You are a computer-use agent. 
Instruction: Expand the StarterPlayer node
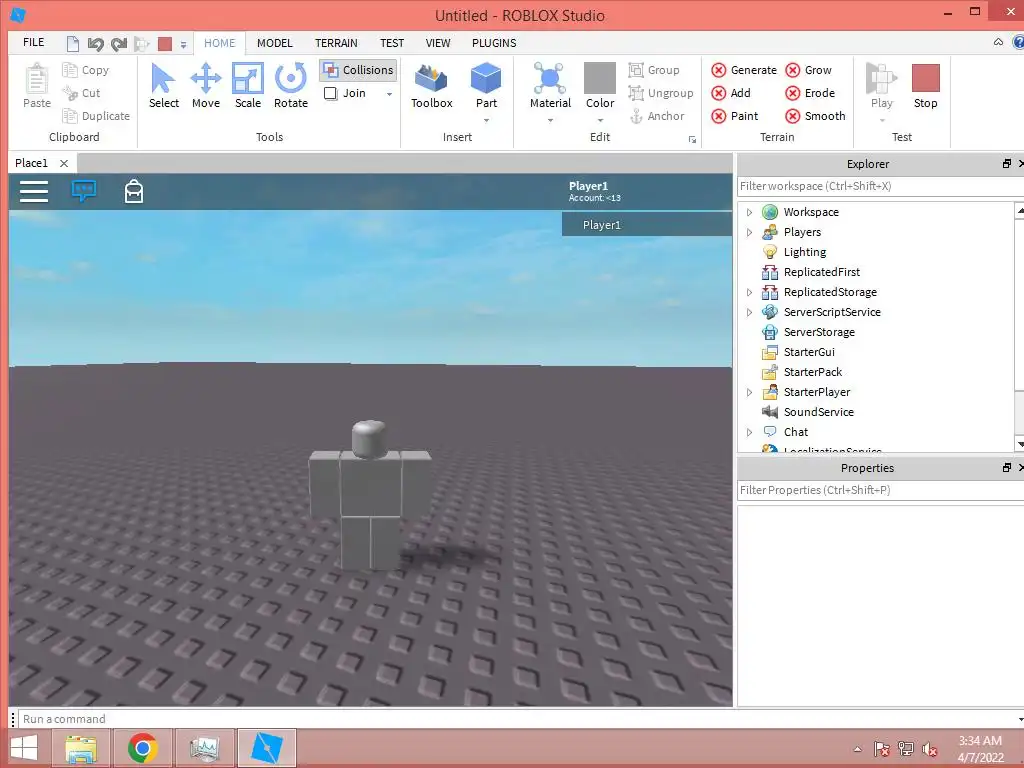point(750,392)
